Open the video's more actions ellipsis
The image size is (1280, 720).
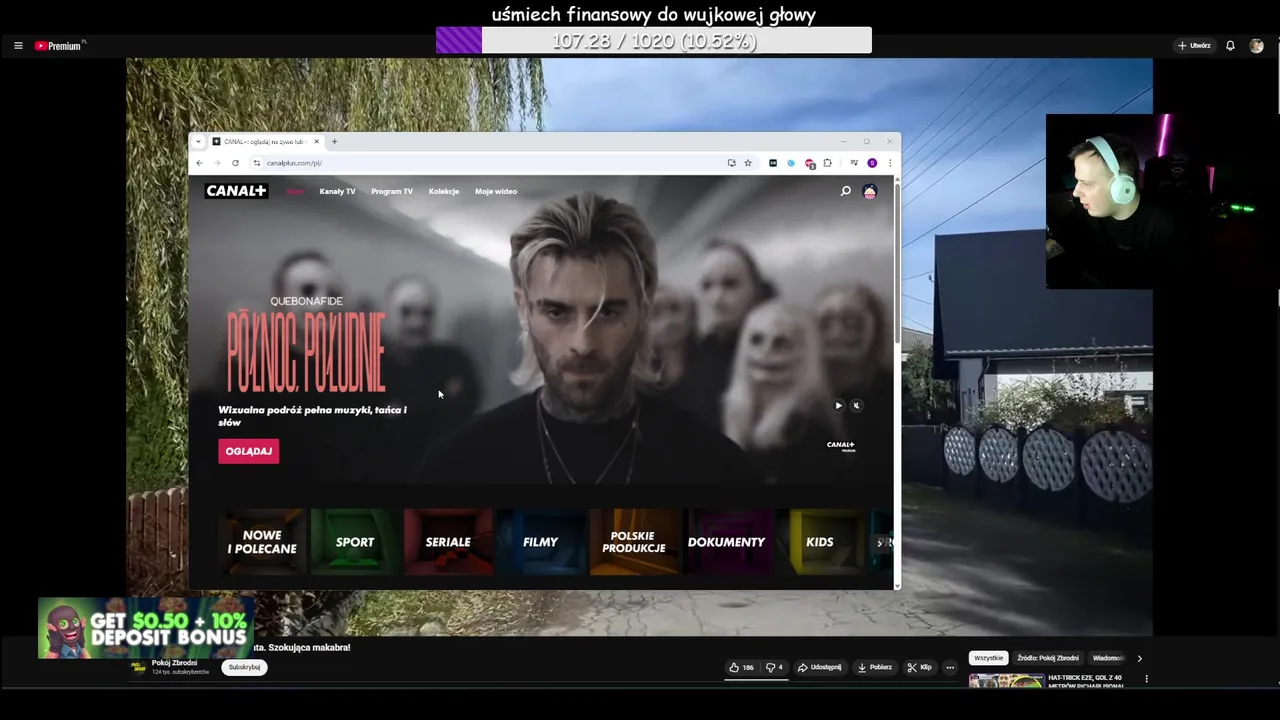950,667
